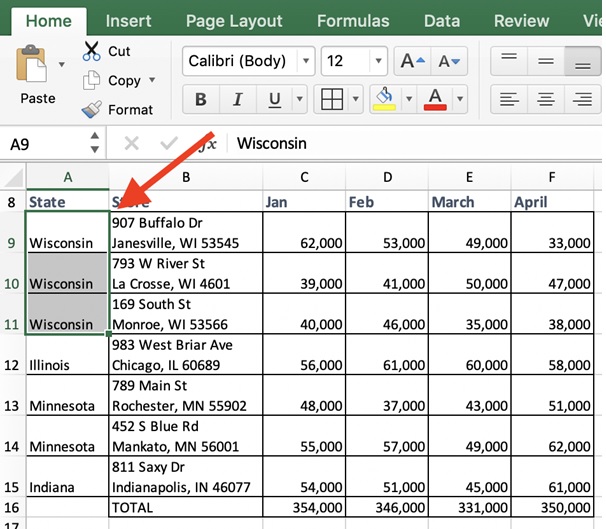The image size is (606, 529).
Task: Open the Page Layout tab
Action: (x=234, y=21)
